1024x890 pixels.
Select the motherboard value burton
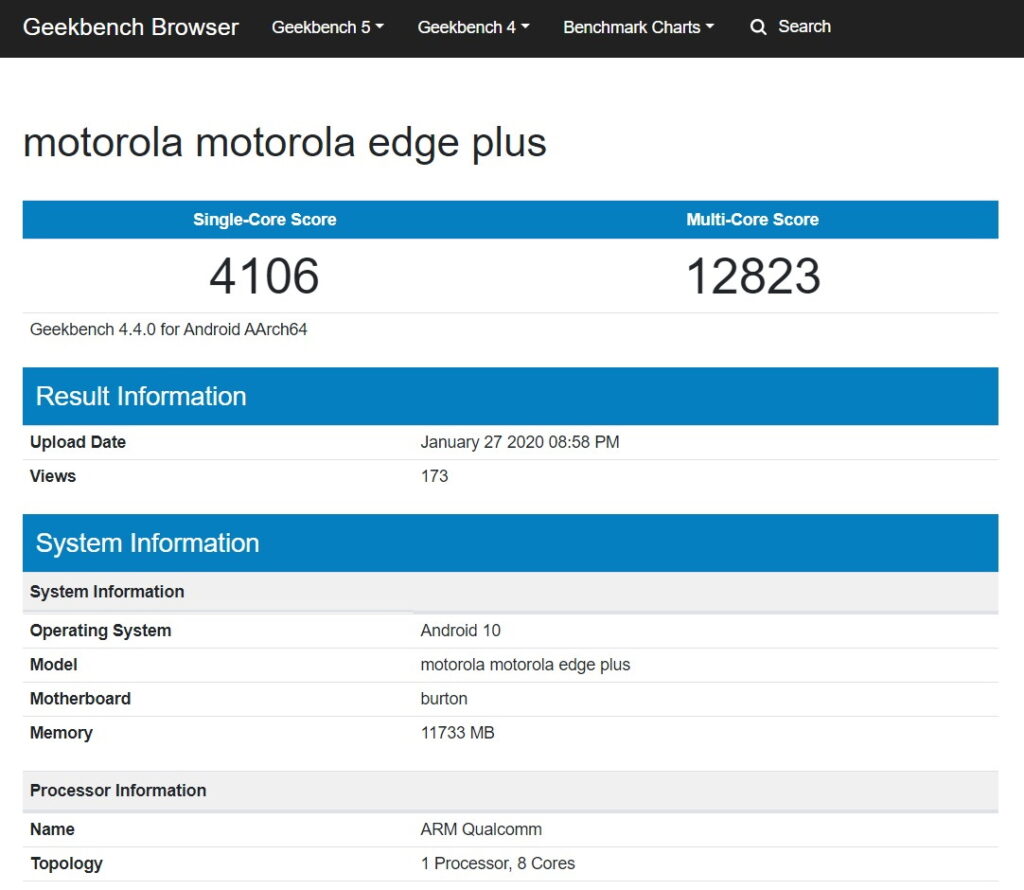444,699
